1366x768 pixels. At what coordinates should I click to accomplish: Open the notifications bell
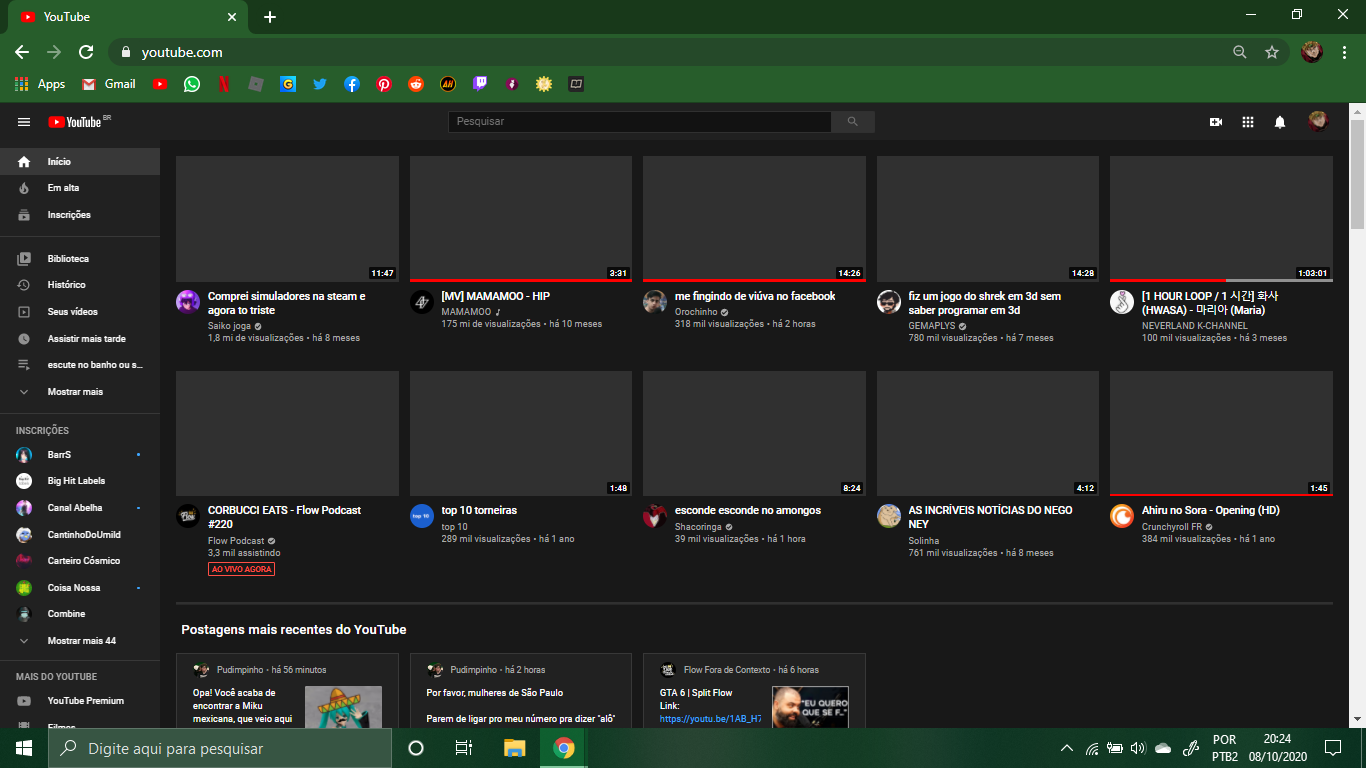click(x=1280, y=122)
